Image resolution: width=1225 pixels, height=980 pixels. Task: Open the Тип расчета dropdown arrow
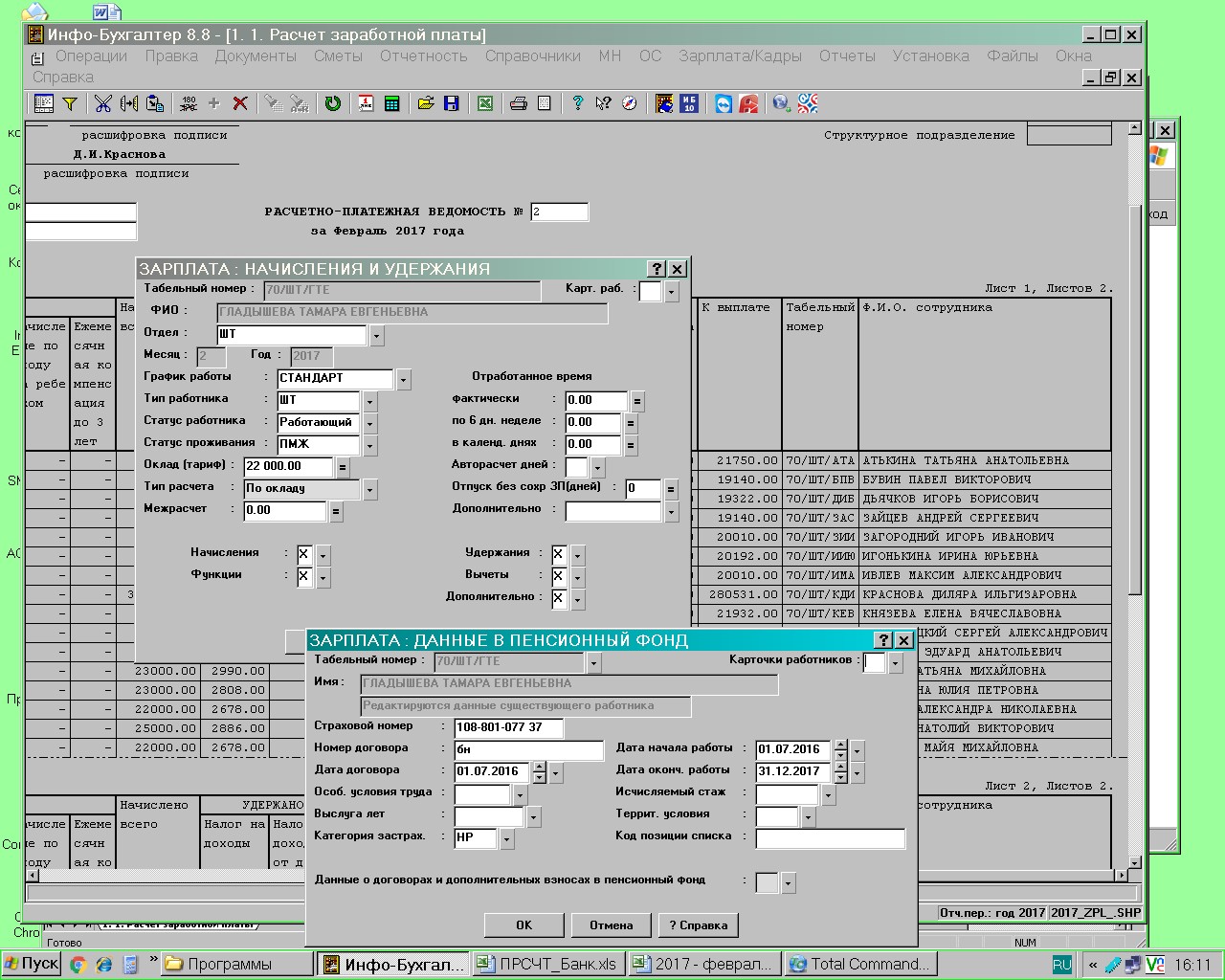pyautogui.click(x=369, y=490)
